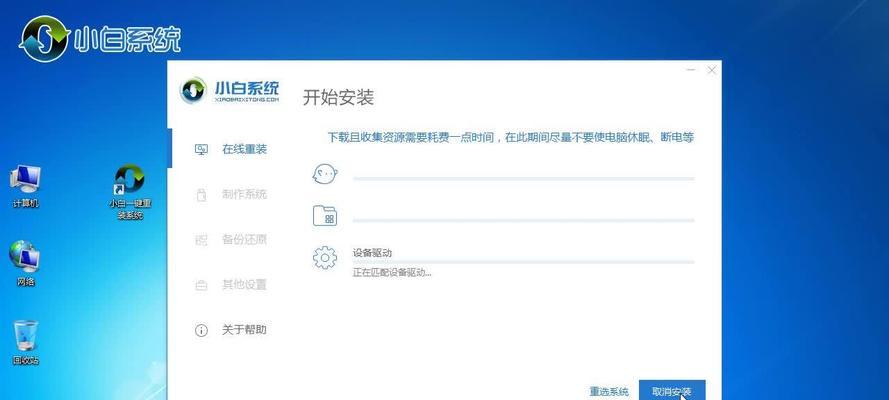Screen dimensions: 889x400
Task: Click the second progress bar beside folder
Action: pyautogui.click(x=523, y=220)
